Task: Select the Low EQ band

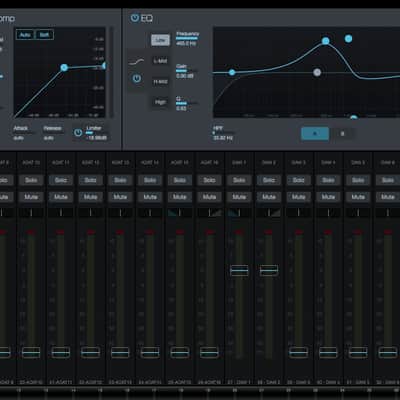Action: 160,40
